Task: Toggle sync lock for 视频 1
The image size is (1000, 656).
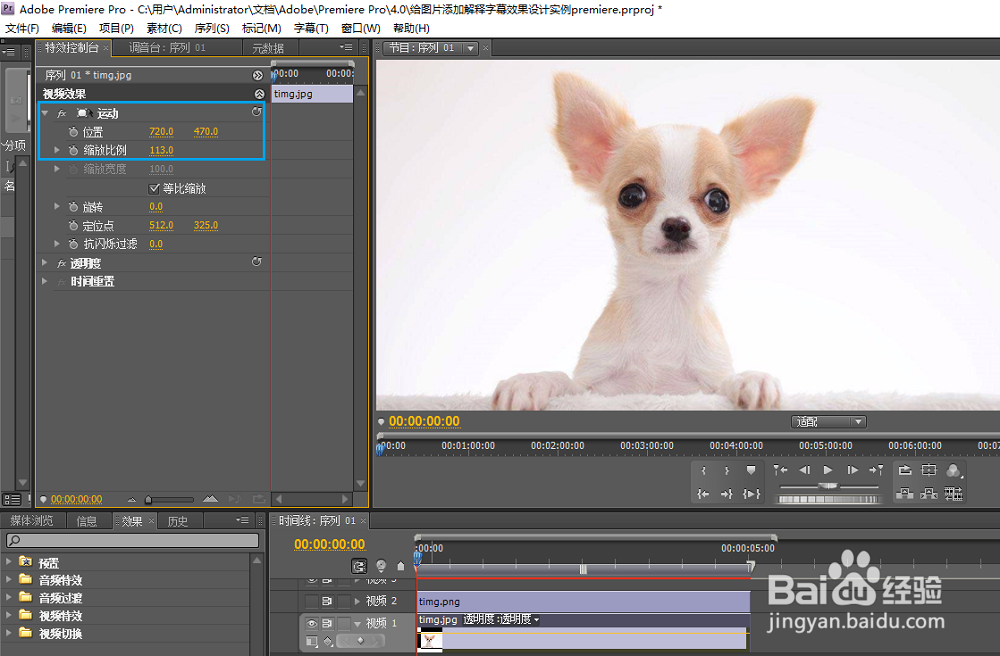Action: point(327,623)
